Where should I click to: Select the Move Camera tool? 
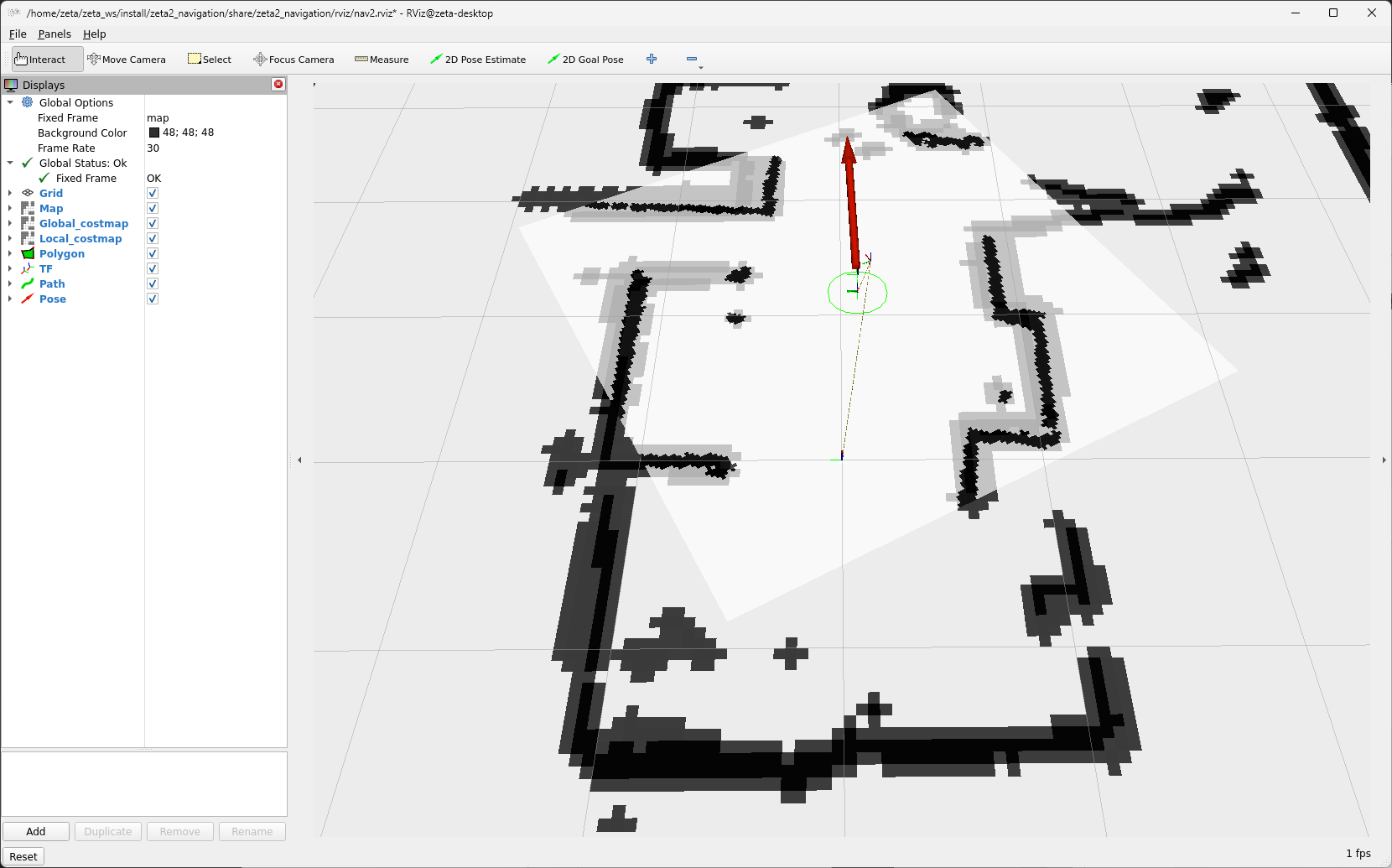[x=127, y=60]
